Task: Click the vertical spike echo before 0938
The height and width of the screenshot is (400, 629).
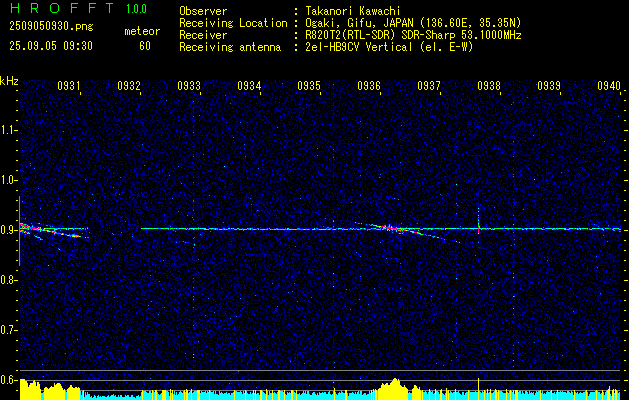Action: (479, 221)
